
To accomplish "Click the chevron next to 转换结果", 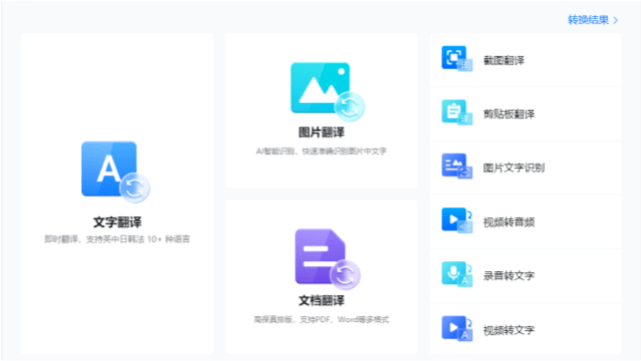I will (616, 20).
